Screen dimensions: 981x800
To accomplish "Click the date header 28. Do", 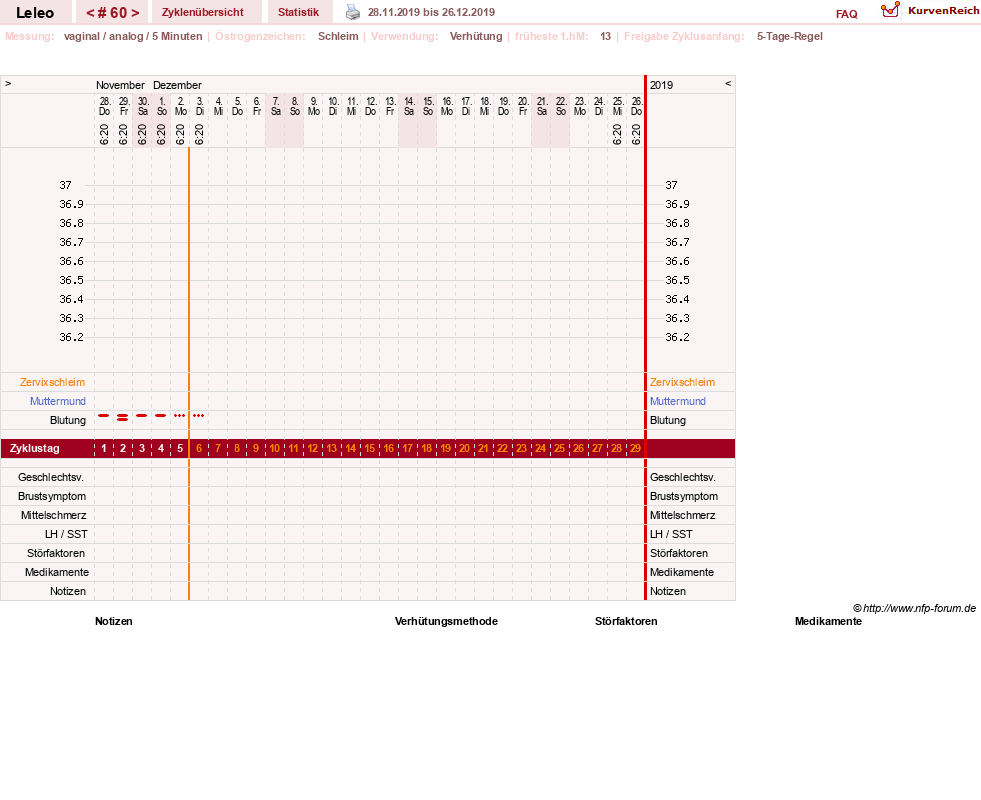I will tap(104, 106).
